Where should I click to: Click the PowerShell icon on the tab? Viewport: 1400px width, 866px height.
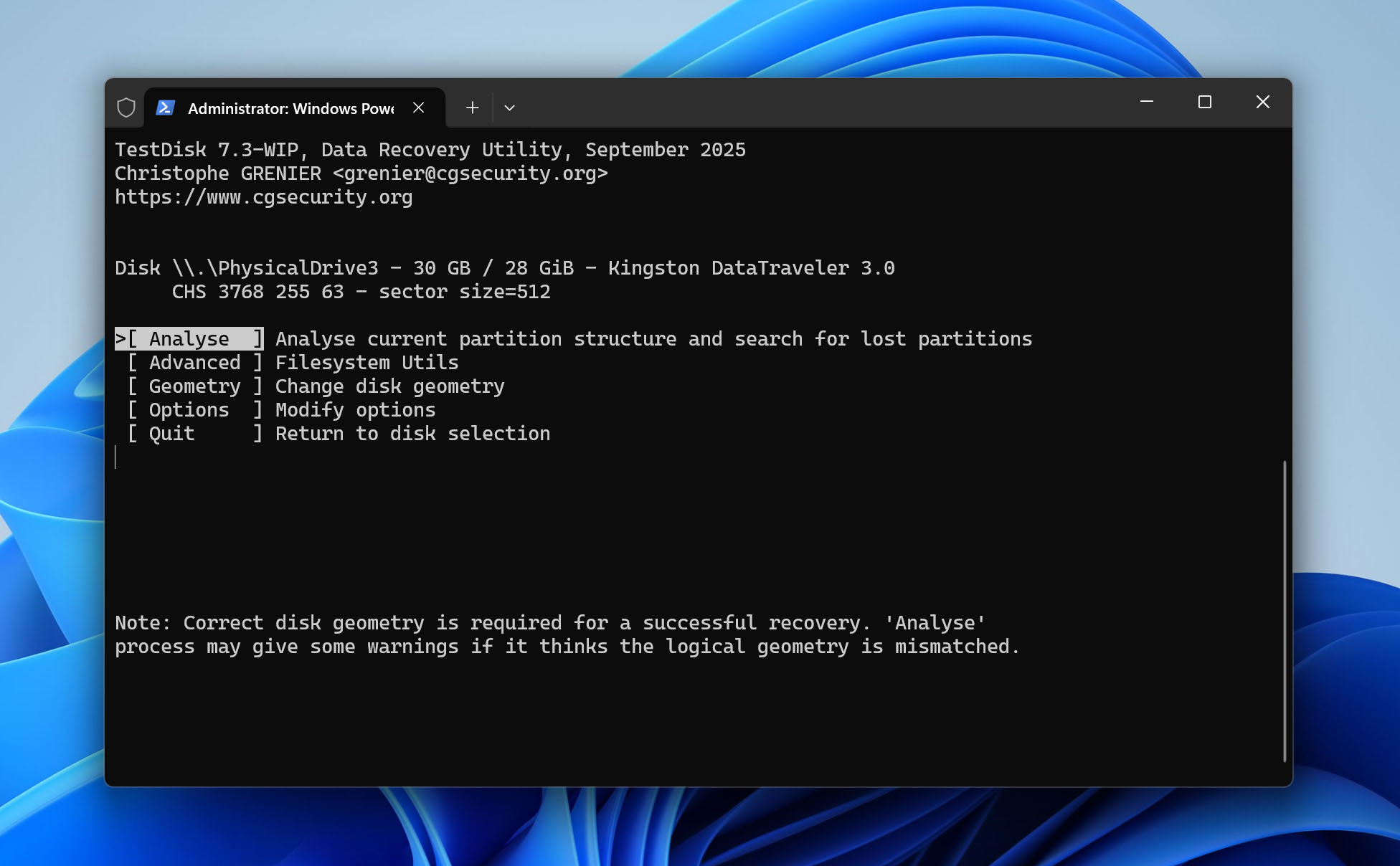point(166,108)
